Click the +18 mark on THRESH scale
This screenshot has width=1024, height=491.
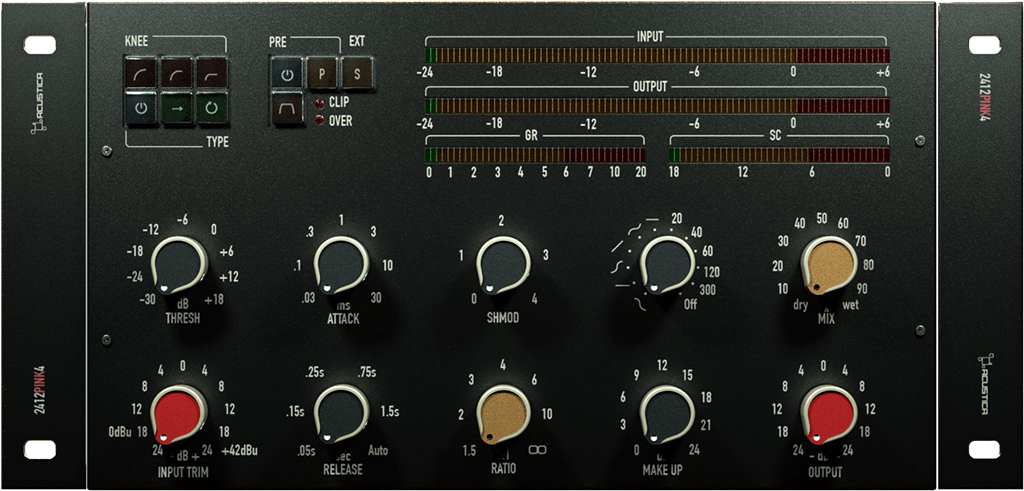[x=215, y=300]
